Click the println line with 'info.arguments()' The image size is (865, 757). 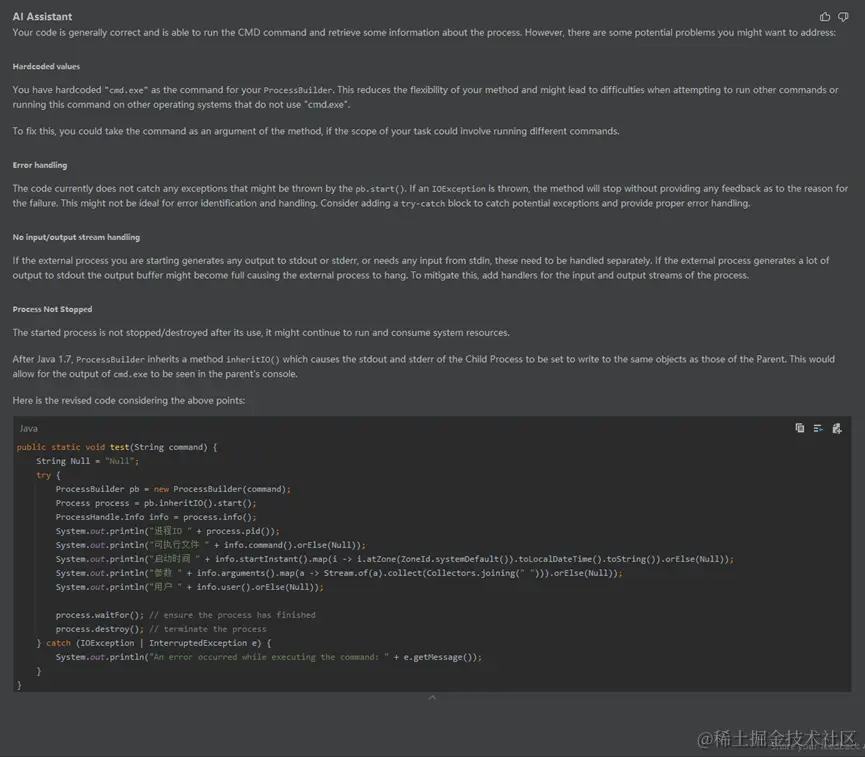(x=339, y=573)
